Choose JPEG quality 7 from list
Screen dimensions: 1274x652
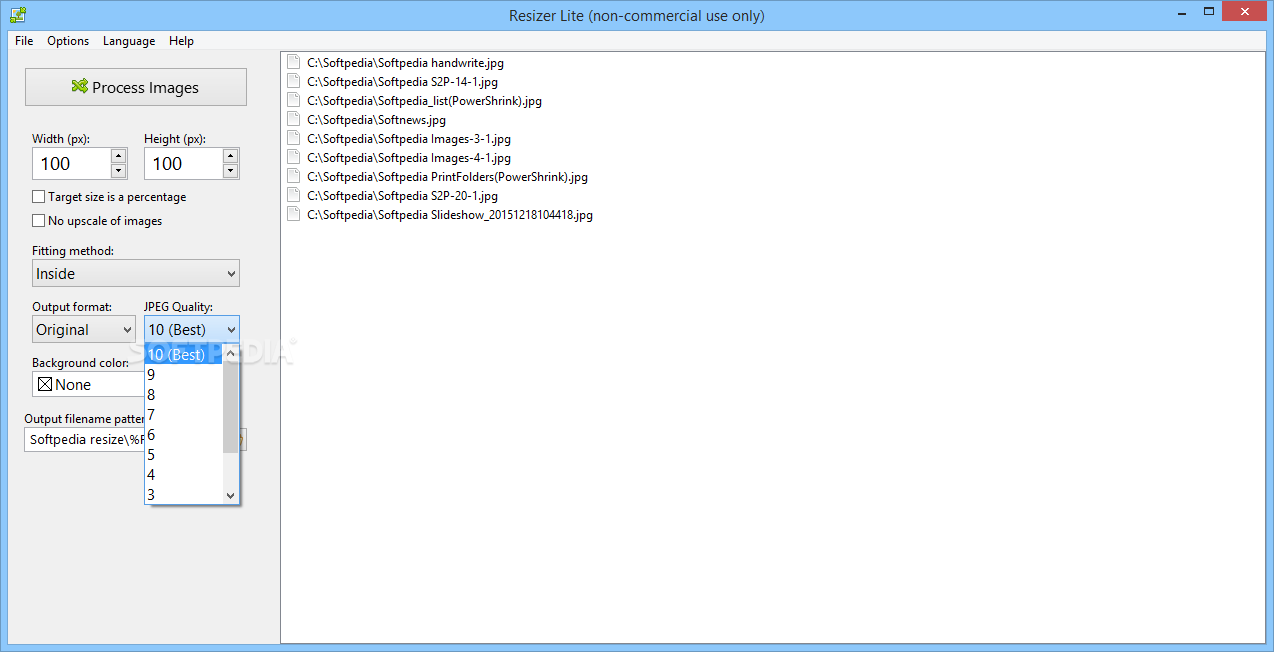(183, 414)
